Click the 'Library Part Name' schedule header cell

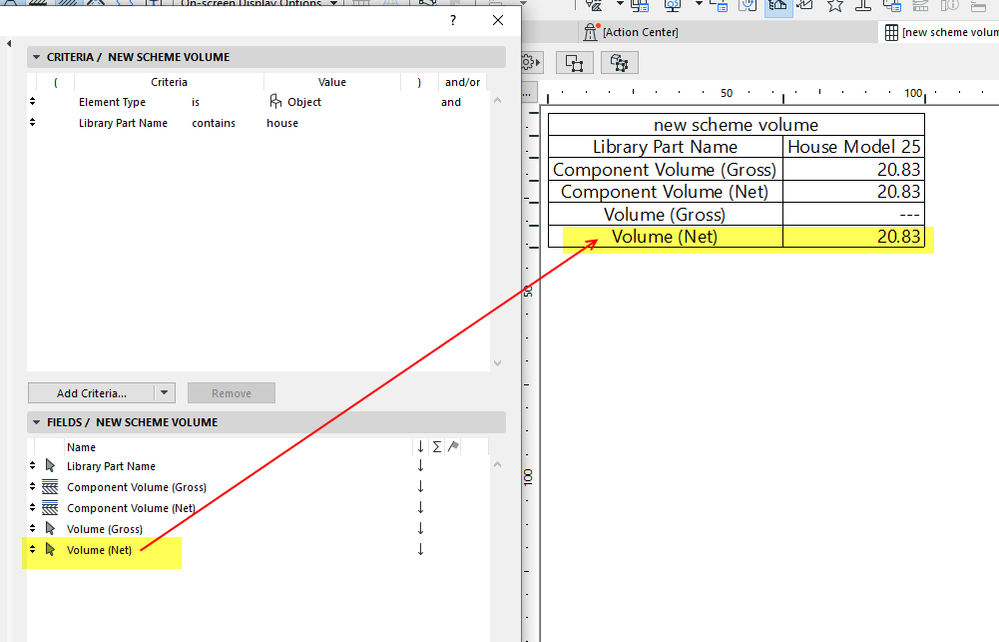[665, 146]
